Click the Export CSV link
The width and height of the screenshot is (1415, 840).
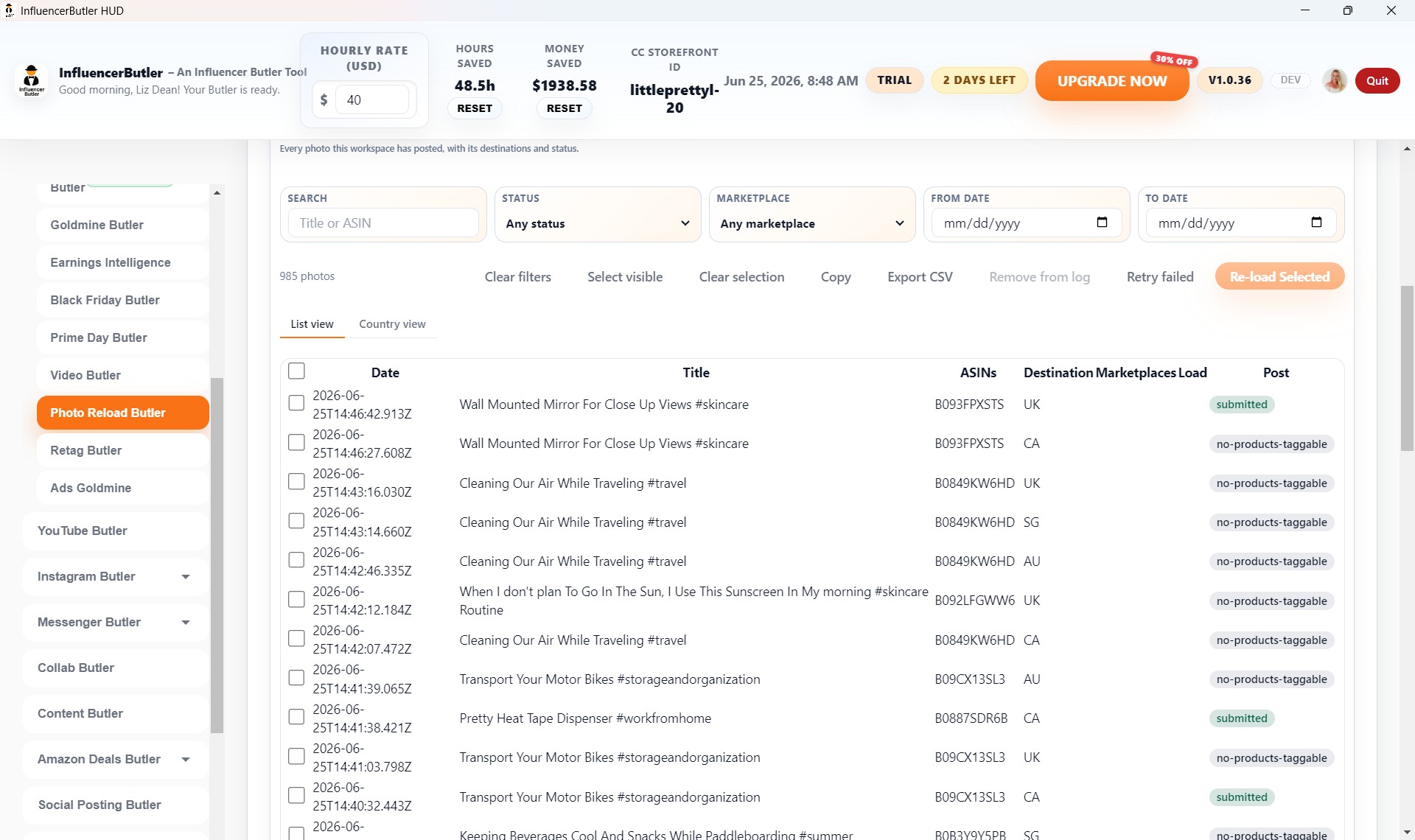pyautogui.click(x=920, y=277)
